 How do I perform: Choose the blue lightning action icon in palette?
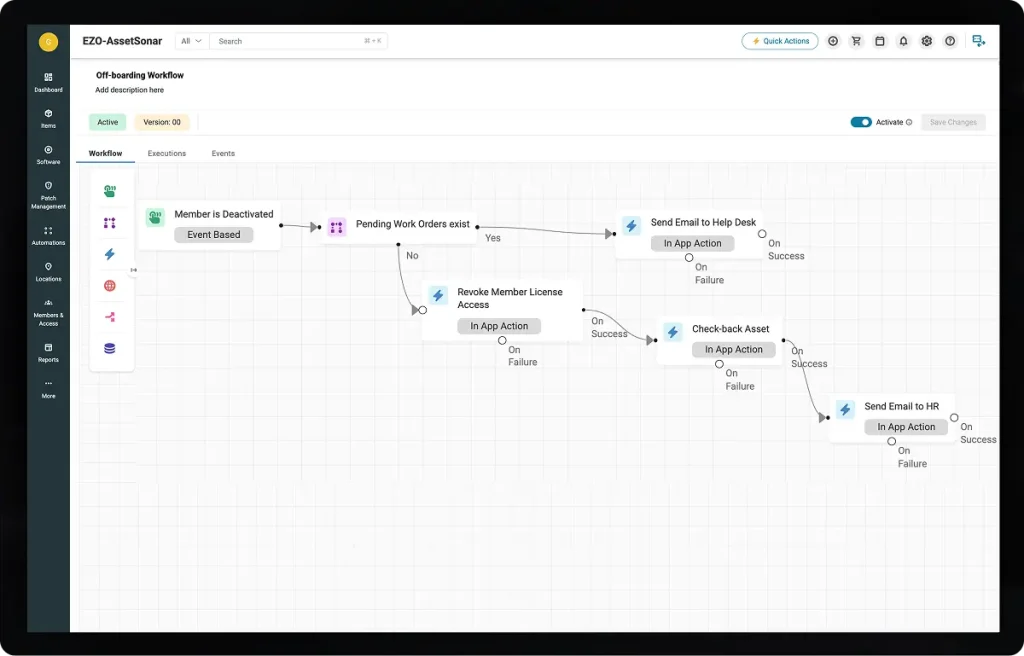[110, 254]
